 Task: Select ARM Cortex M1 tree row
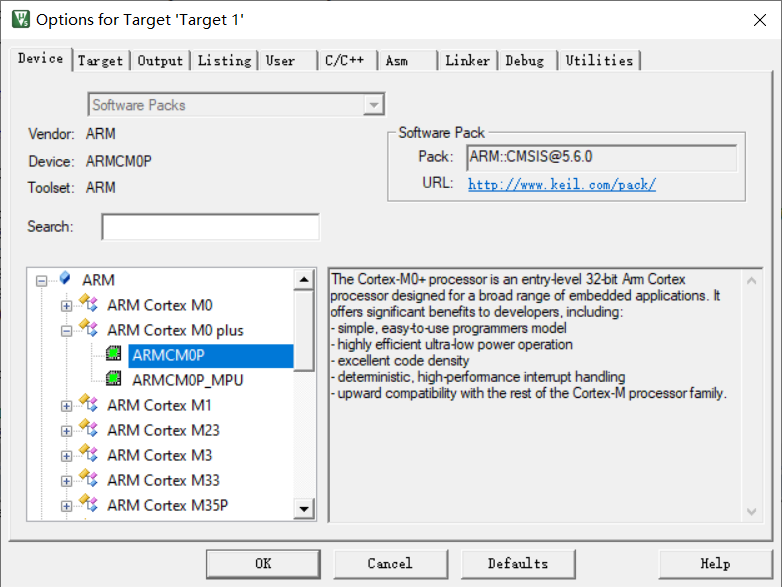pyautogui.click(x=159, y=406)
